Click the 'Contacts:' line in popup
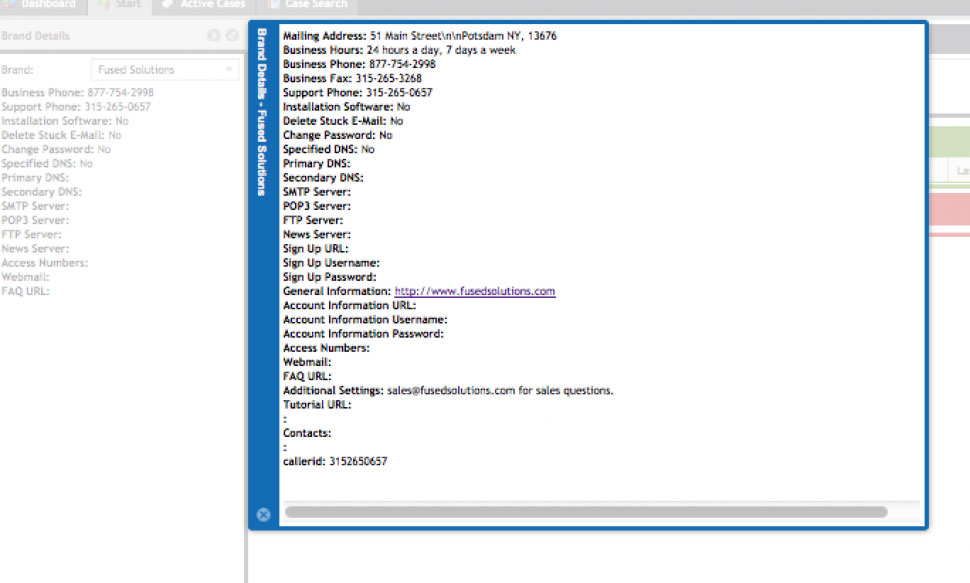Screen dimensions: 970x583 point(307,433)
